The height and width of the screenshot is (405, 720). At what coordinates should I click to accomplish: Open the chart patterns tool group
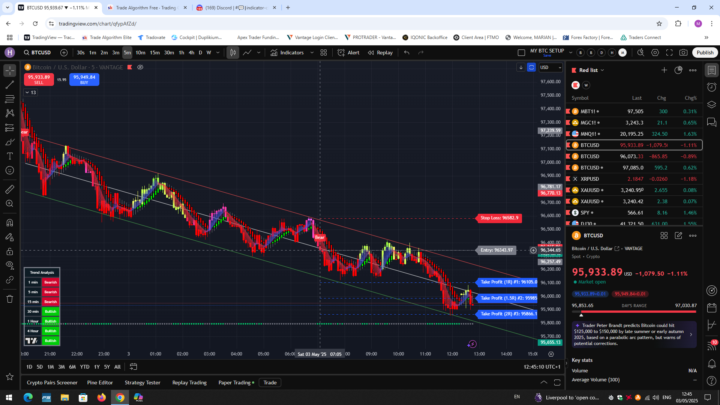[x=10, y=113]
